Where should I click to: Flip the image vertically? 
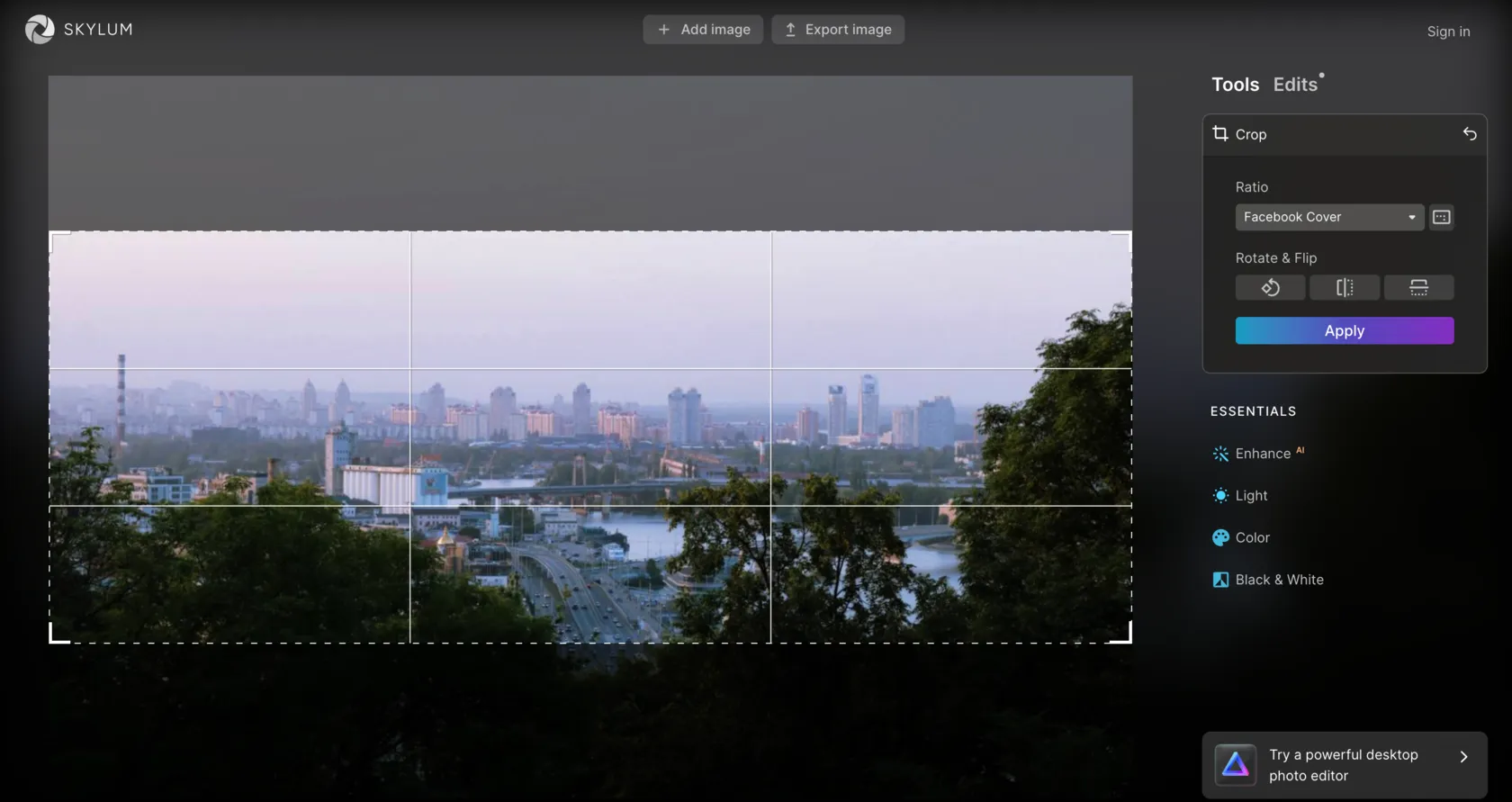(1418, 287)
